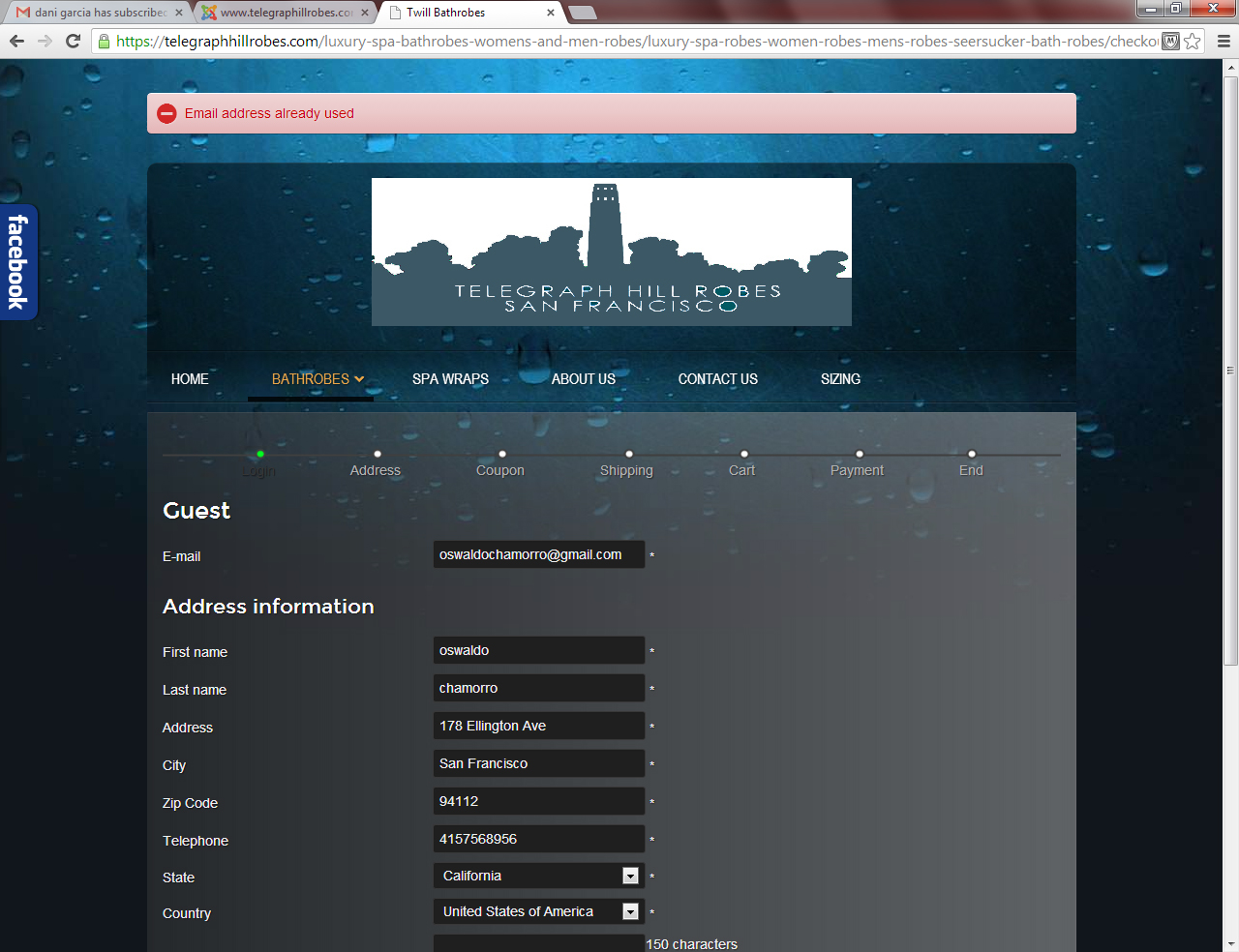The height and width of the screenshot is (952, 1239).
Task: Click the Zip Code field label
Action: click(190, 803)
